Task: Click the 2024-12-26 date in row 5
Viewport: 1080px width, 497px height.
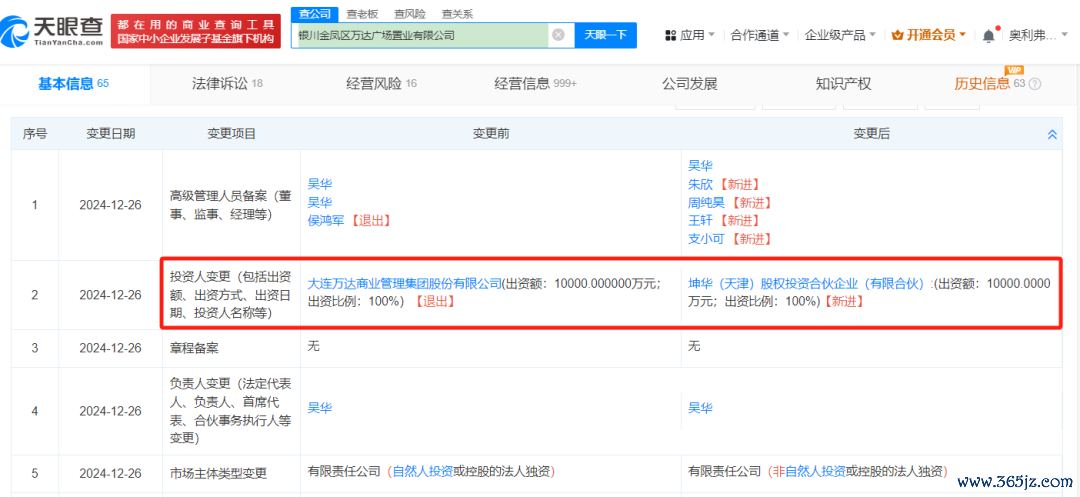Action: pyautogui.click(x=110, y=474)
